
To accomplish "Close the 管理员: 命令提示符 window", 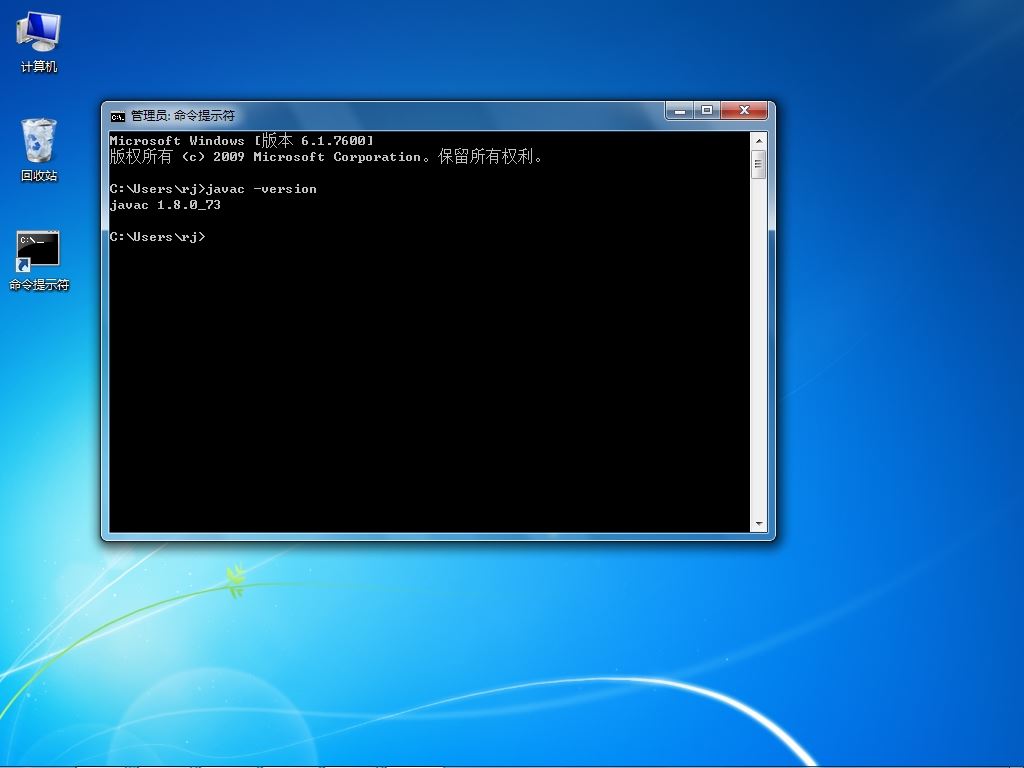I will [x=744, y=111].
